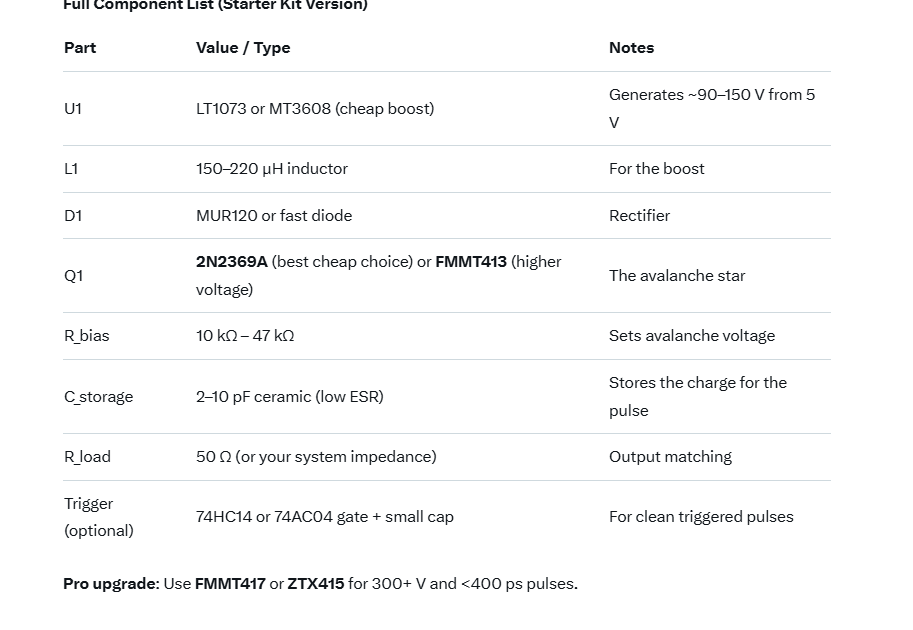Click the bold "FMMT413" text
The width and height of the screenshot is (913, 630).
(x=471, y=262)
